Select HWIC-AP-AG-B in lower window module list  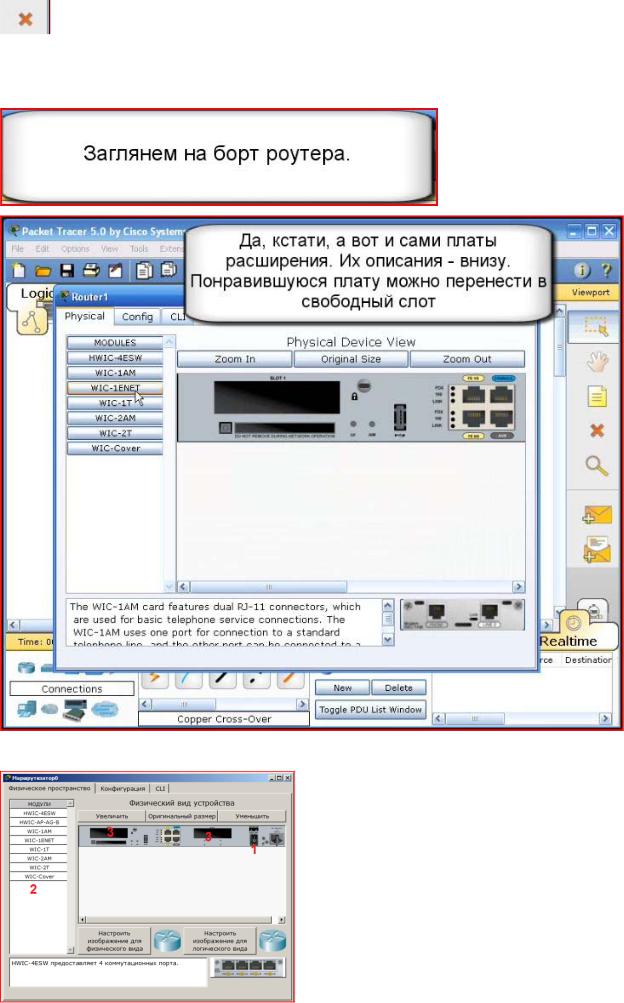click(39, 822)
